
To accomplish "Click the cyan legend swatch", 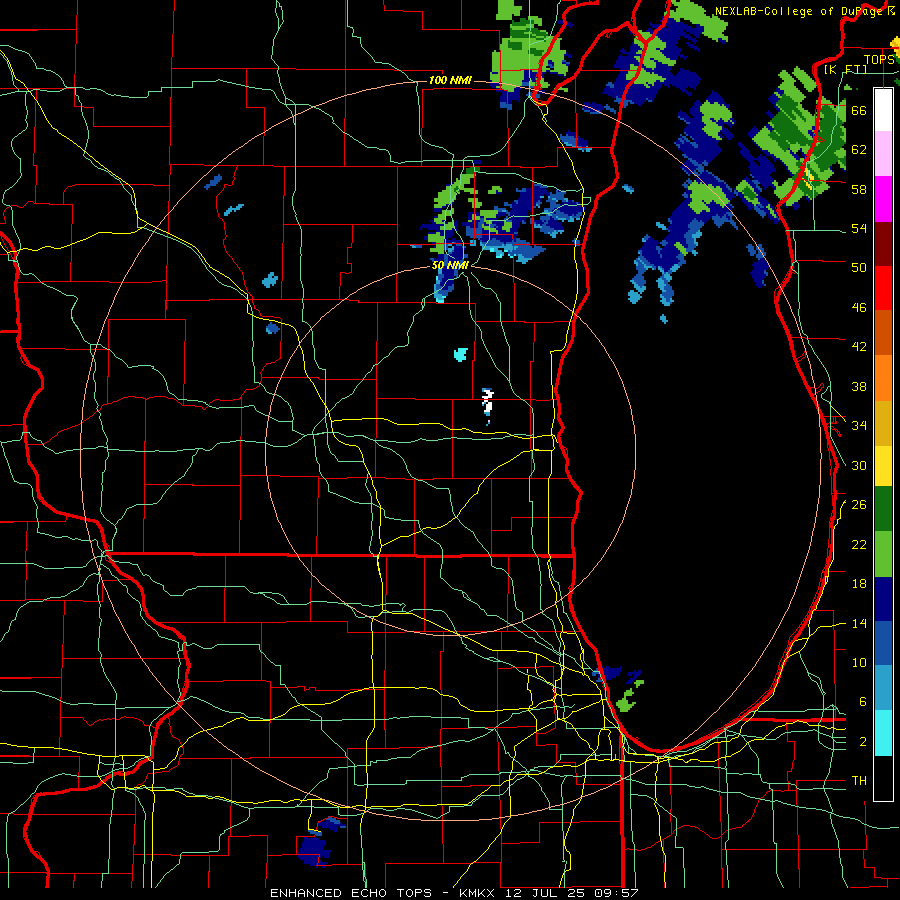I will pos(883,733).
